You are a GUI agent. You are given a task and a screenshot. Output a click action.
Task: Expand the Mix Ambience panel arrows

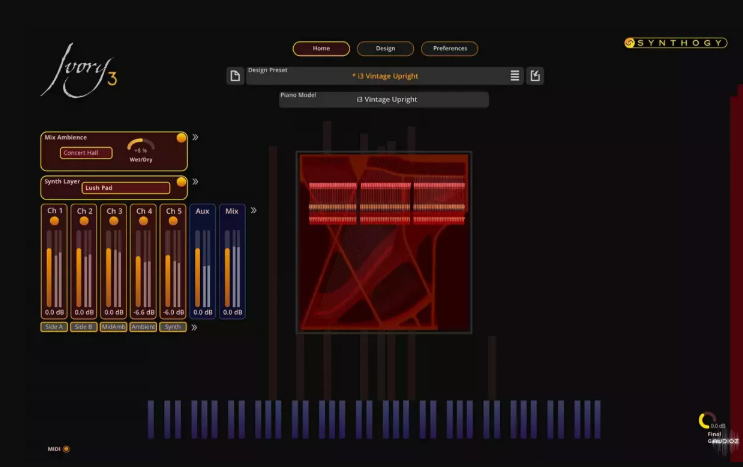[x=196, y=138]
